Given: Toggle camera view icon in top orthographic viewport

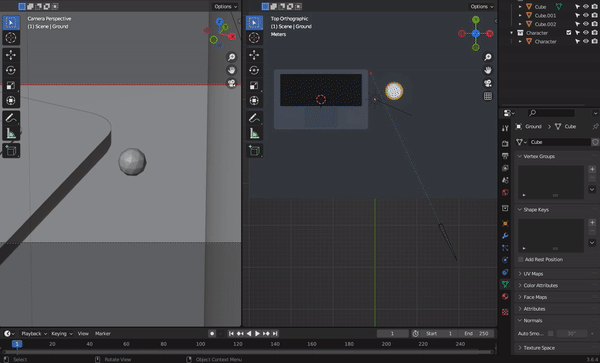Looking at the screenshot, I should pos(488,83).
